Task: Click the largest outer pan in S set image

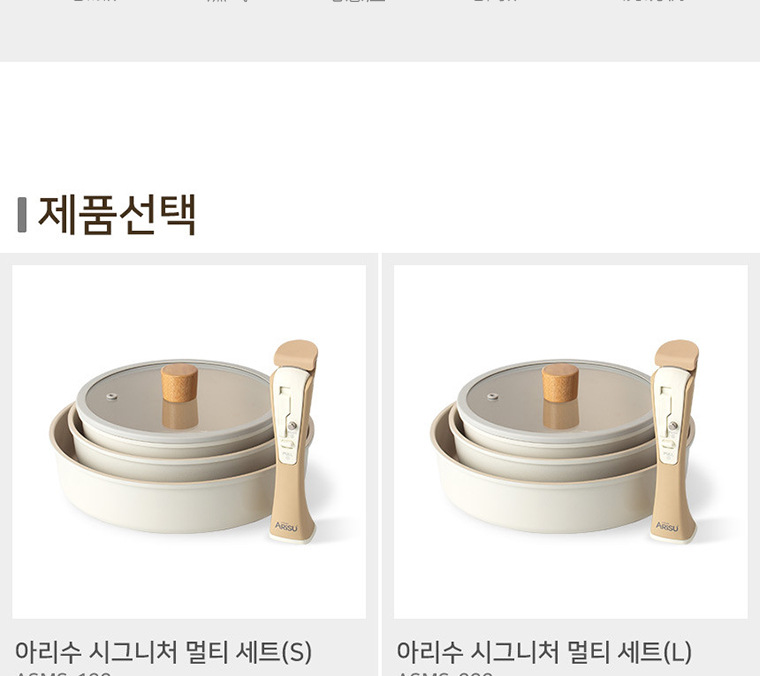Action: pos(160,502)
